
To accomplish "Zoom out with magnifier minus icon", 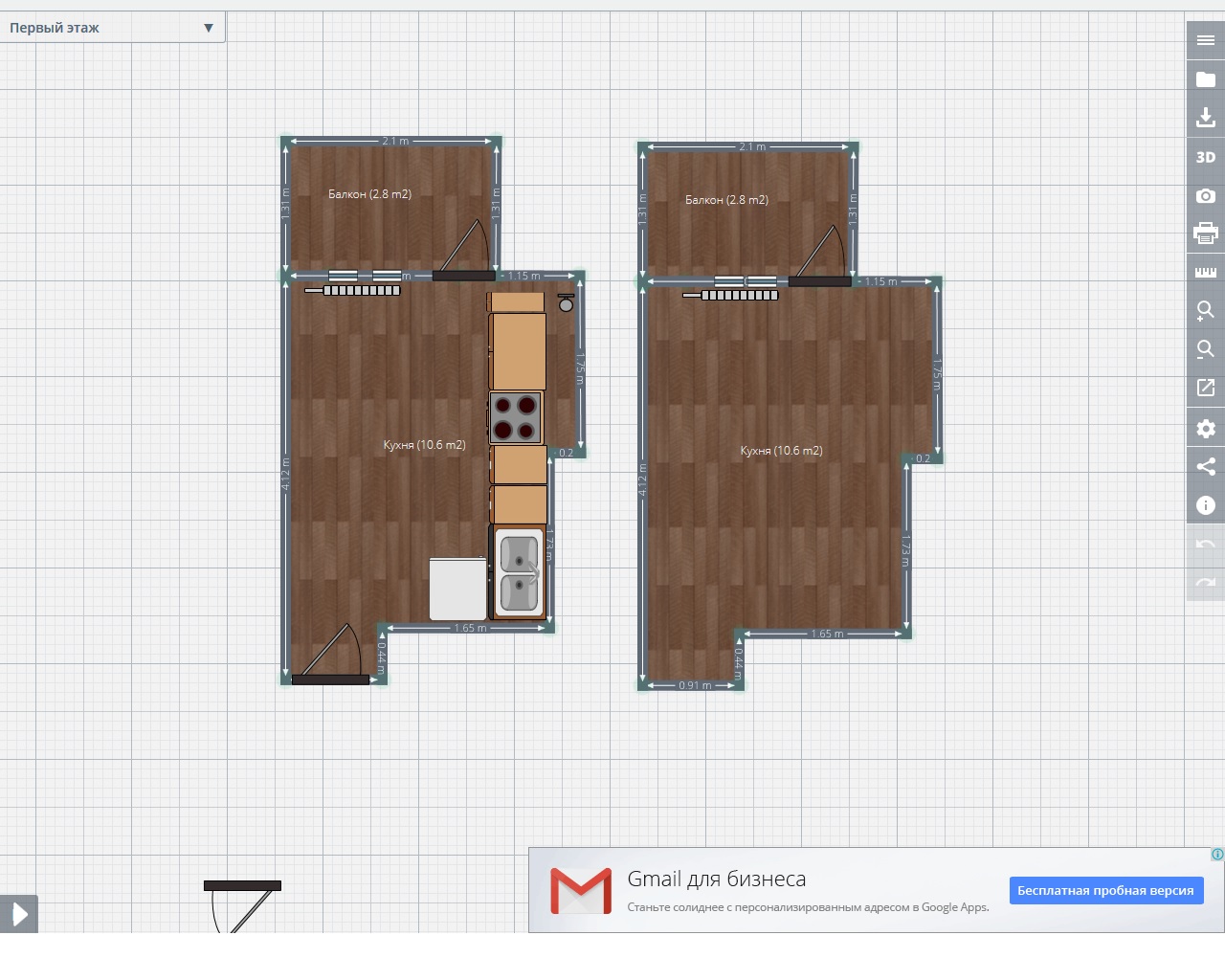I will click(x=1206, y=349).
